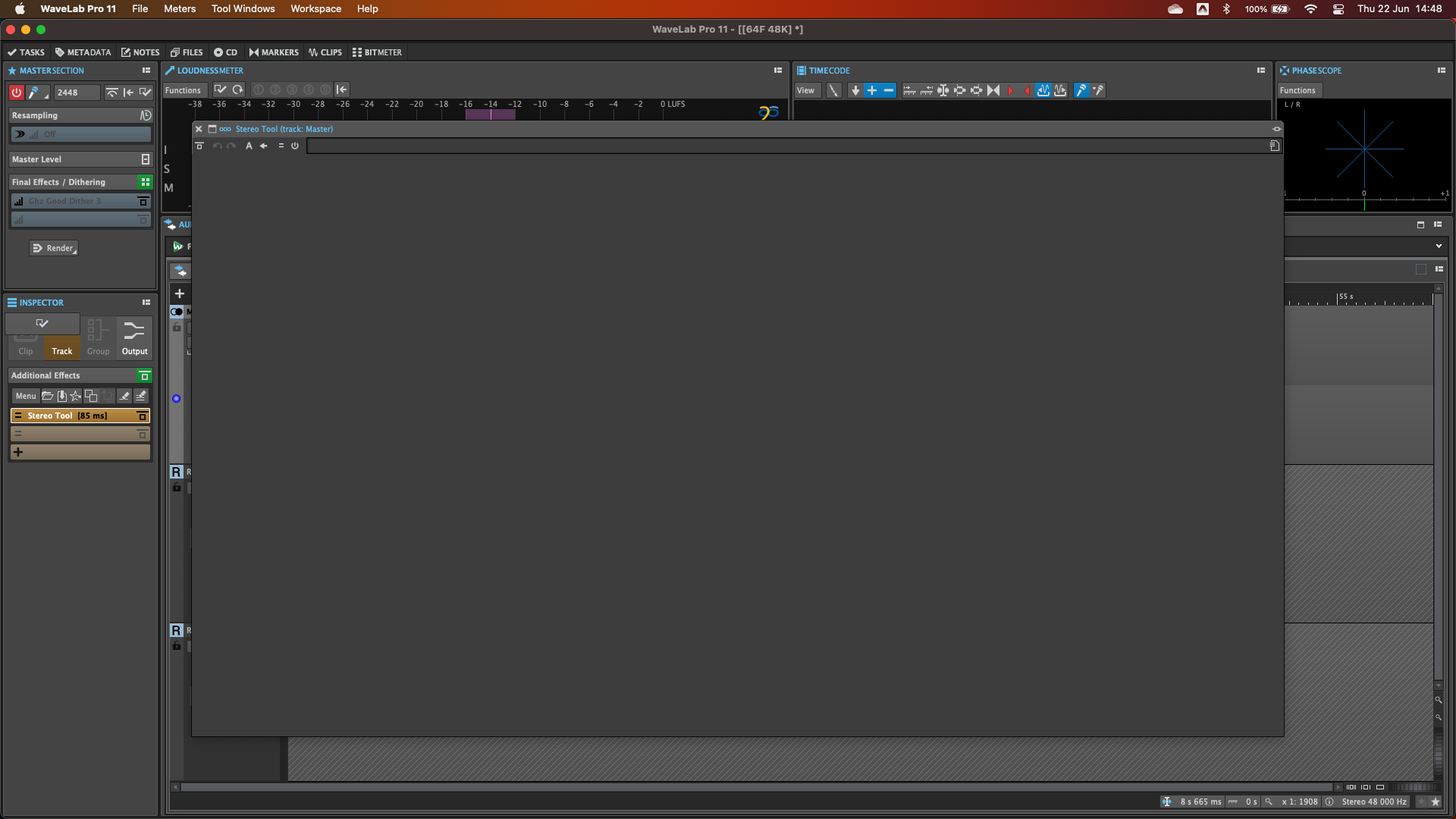Click the microphone monitoring icon in Master Section
1456x819 pixels.
35,93
